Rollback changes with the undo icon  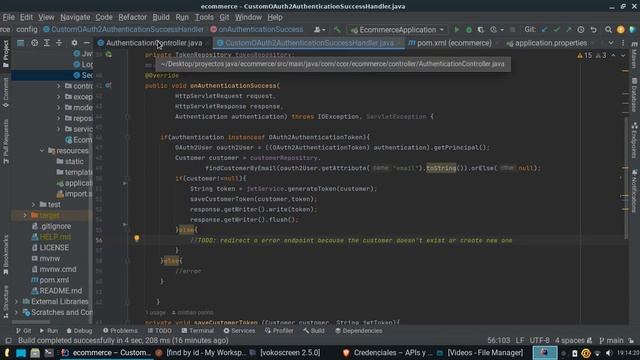point(593,30)
